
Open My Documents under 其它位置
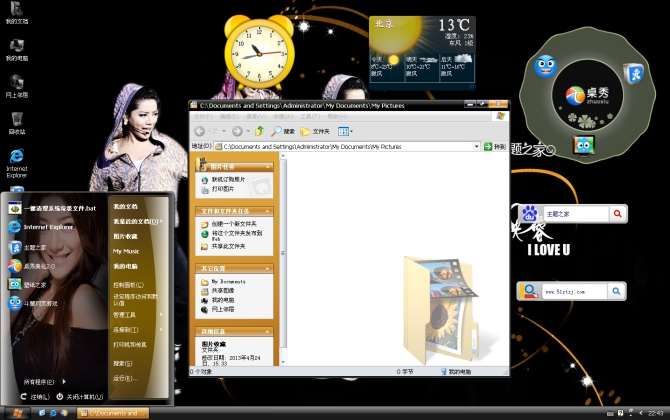228,282
